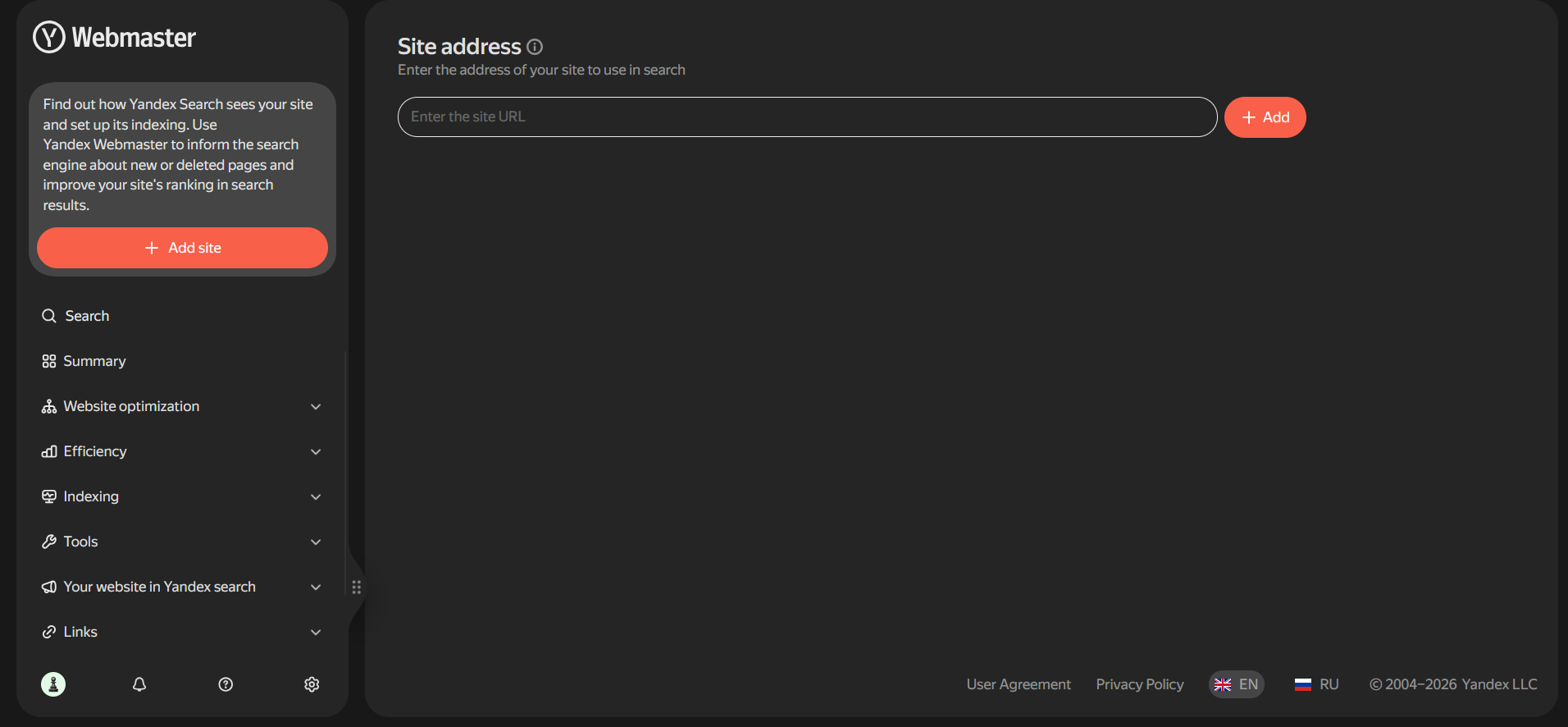Click the site address hint text
This screenshot has height=727, width=1568.
[x=541, y=70]
